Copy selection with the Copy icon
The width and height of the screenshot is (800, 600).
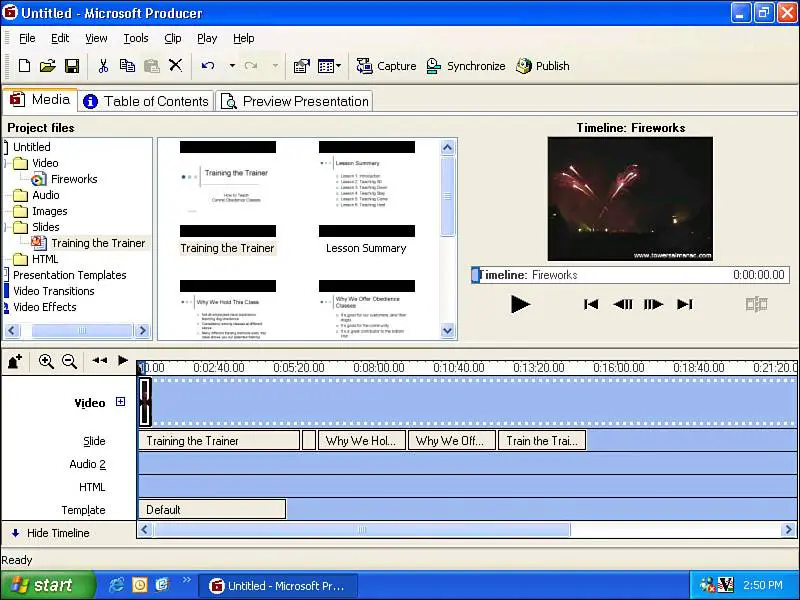click(127, 66)
